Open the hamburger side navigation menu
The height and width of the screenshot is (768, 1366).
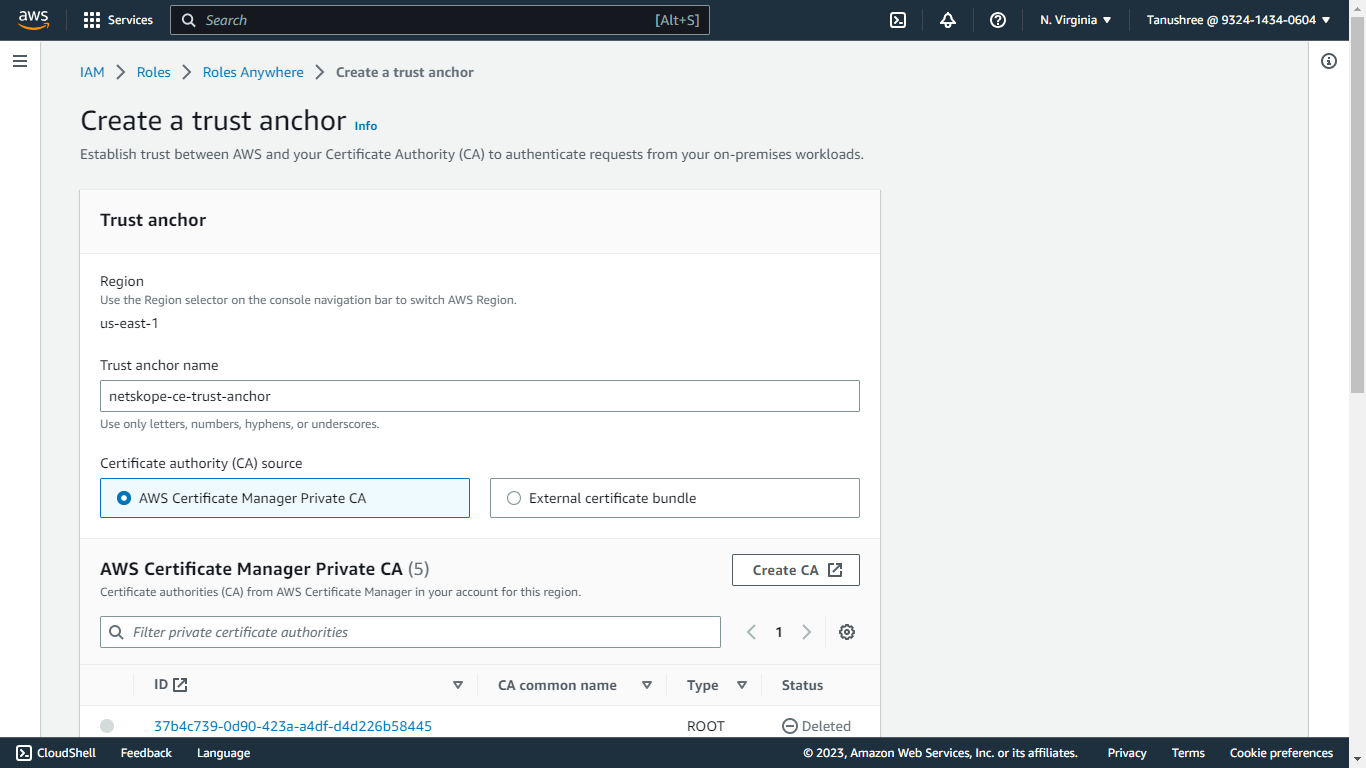pyautogui.click(x=20, y=62)
